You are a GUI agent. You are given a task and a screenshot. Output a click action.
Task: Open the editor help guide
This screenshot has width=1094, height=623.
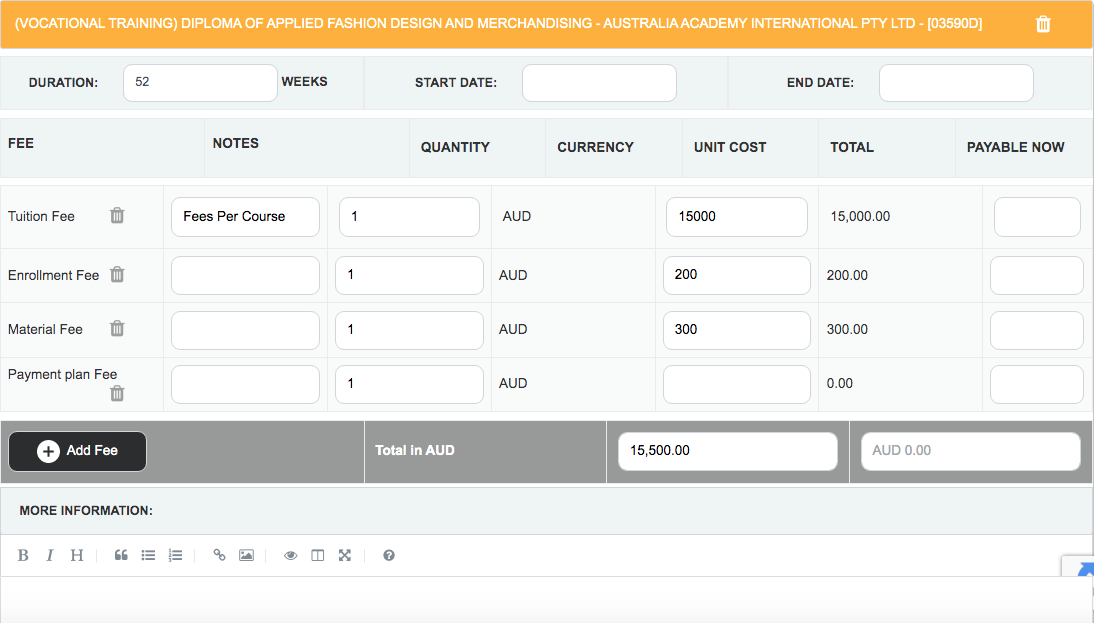(389, 555)
